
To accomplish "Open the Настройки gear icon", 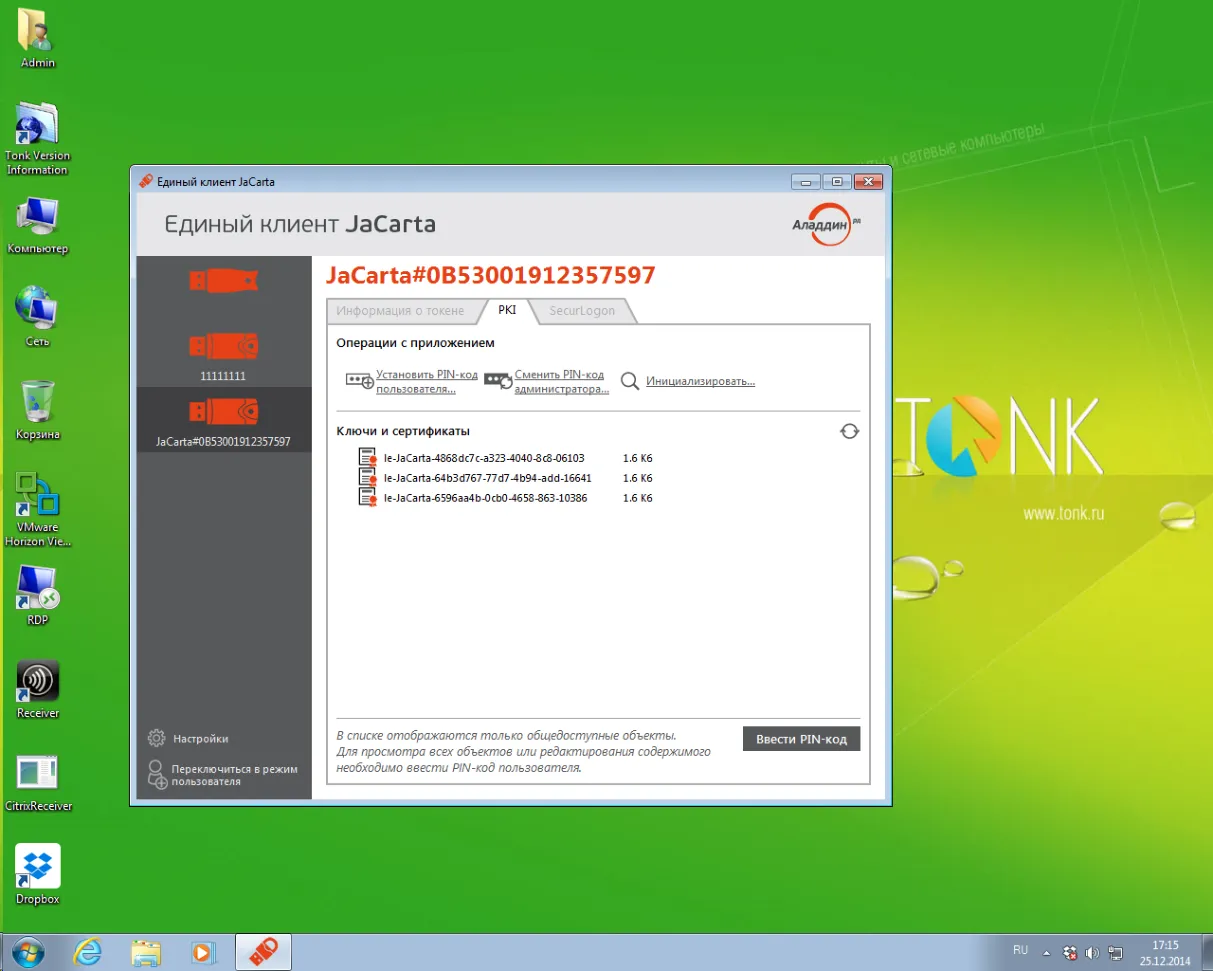I will pyautogui.click(x=156, y=738).
